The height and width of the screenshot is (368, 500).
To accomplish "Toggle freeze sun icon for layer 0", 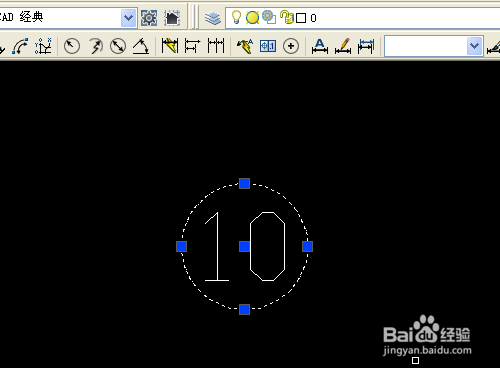I will click(252, 18).
